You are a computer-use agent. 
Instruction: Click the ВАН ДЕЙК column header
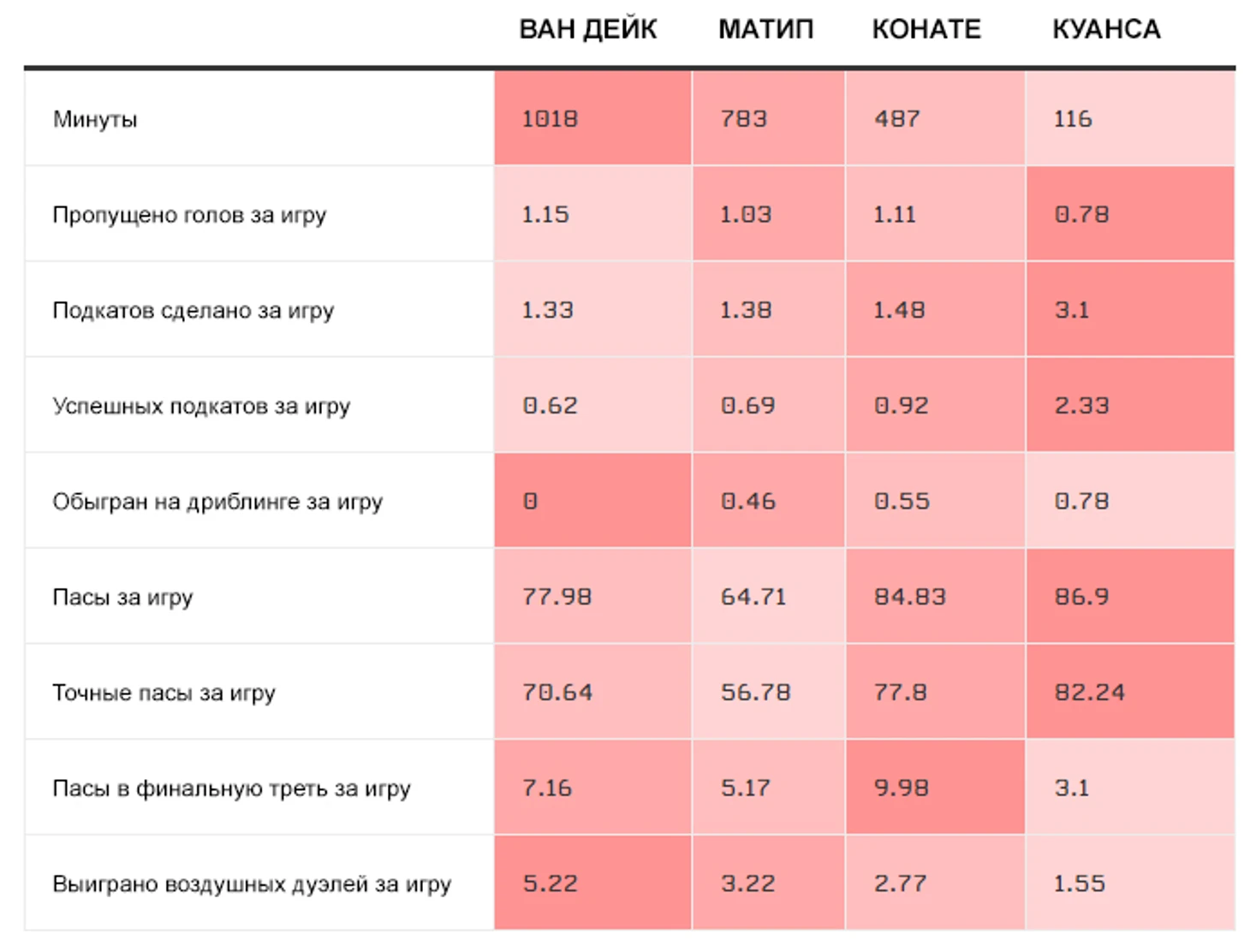point(587,30)
